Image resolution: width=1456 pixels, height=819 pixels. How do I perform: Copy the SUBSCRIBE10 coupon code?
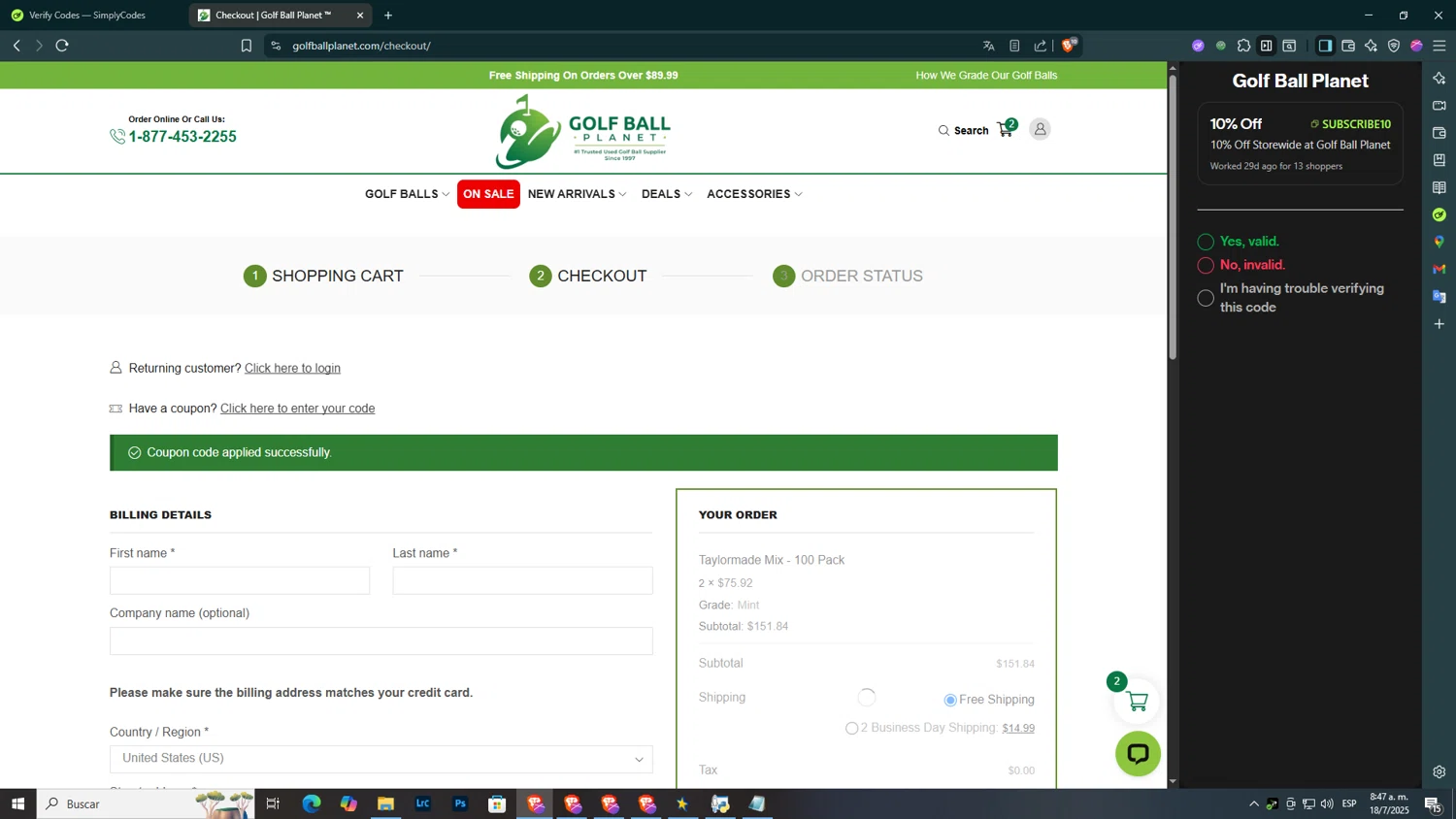coord(1350,124)
